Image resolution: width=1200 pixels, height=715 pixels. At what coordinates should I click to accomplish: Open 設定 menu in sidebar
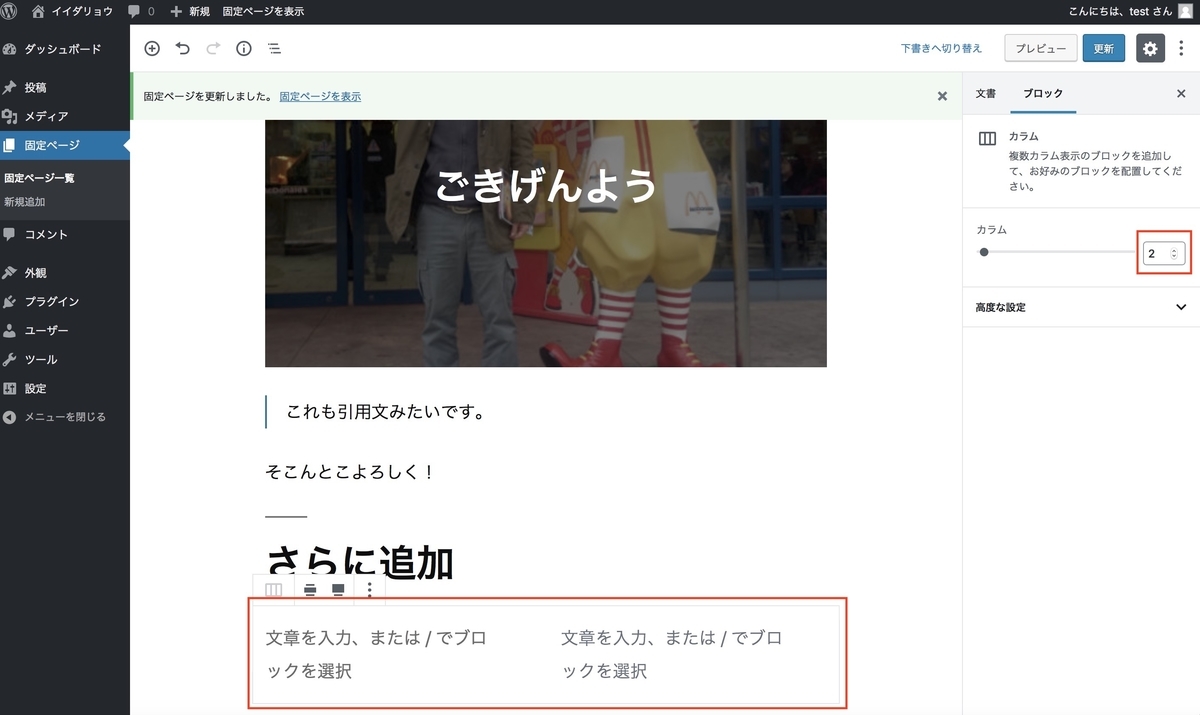pos(65,388)
